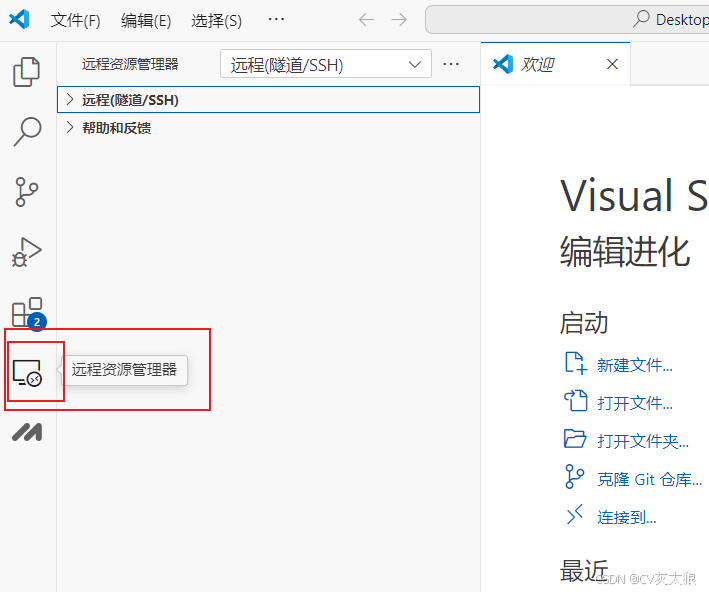709x592 pixels.
Task: Open the Run and Debug view icon
Action: coord(27,252)
